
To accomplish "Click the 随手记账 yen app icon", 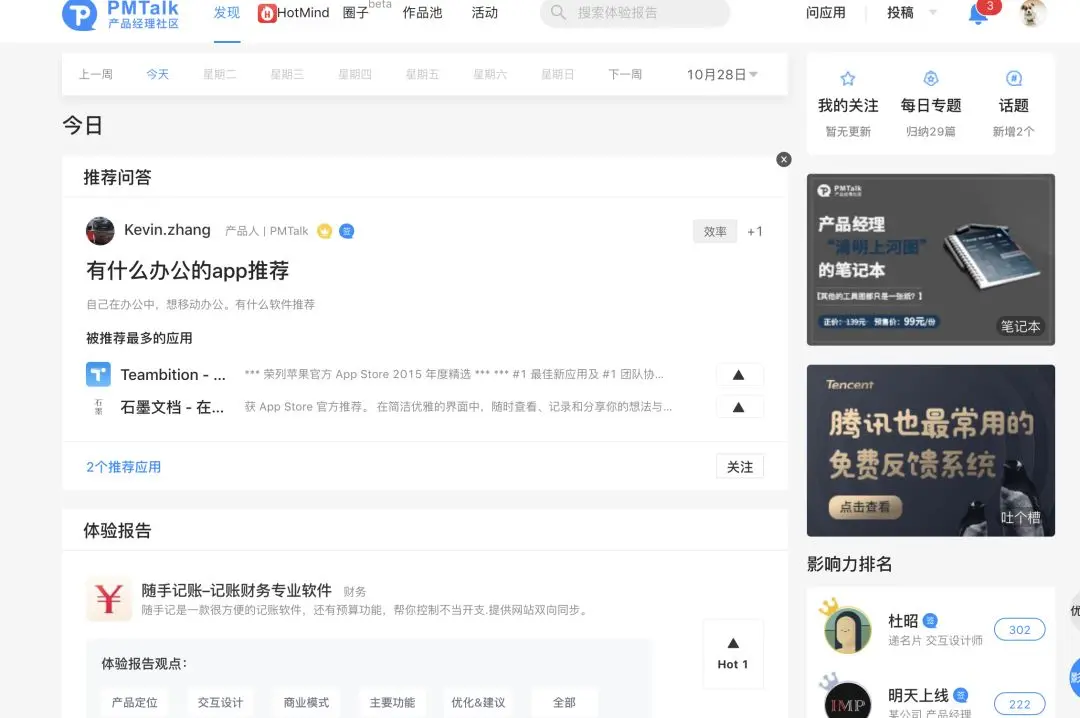I will [x=109, y=599].
